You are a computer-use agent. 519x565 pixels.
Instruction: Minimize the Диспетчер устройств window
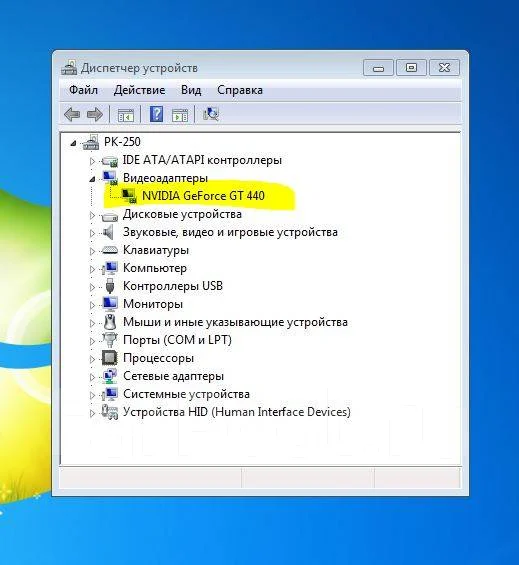[x=378, y=67]
